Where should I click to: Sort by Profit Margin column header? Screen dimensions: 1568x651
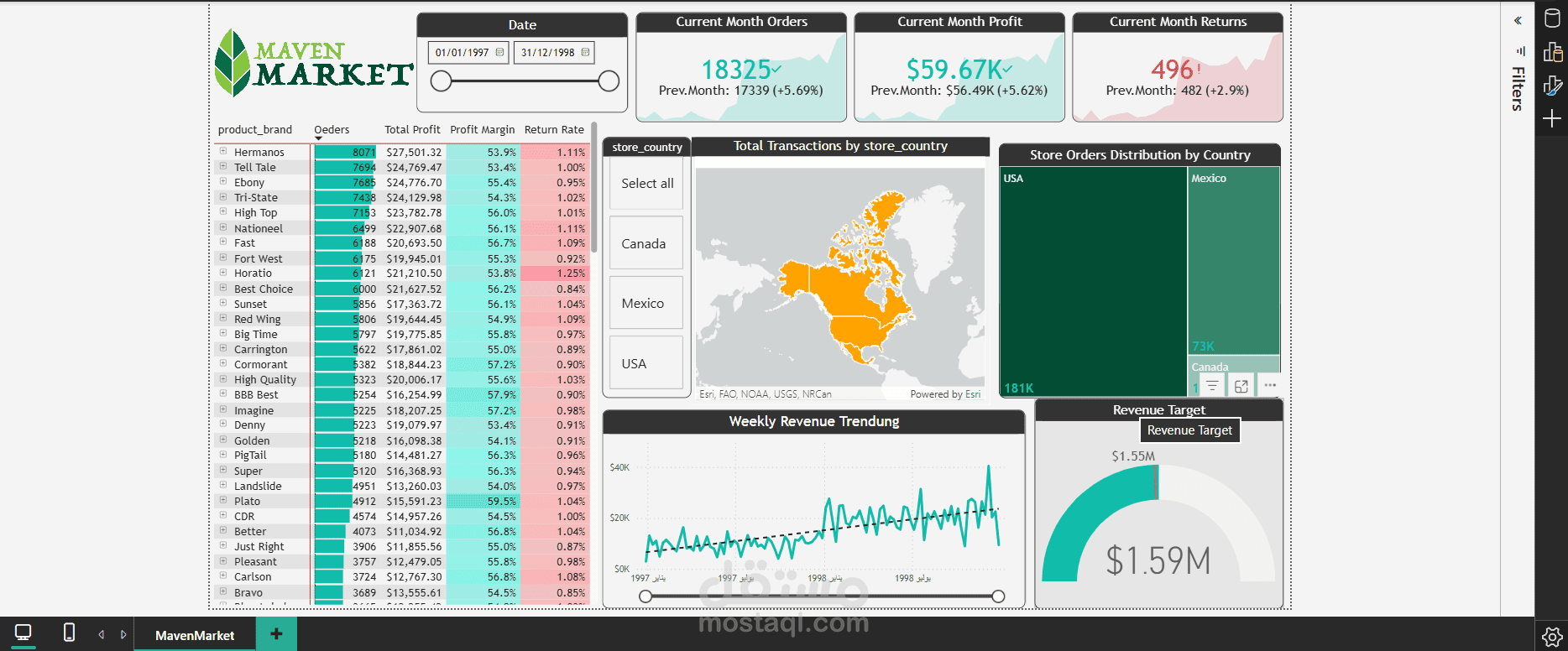point(483,130)
